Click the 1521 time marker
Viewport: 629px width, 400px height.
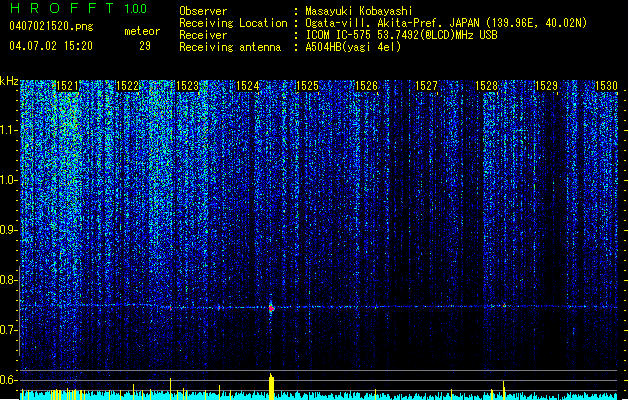click(x=67, y=86)
